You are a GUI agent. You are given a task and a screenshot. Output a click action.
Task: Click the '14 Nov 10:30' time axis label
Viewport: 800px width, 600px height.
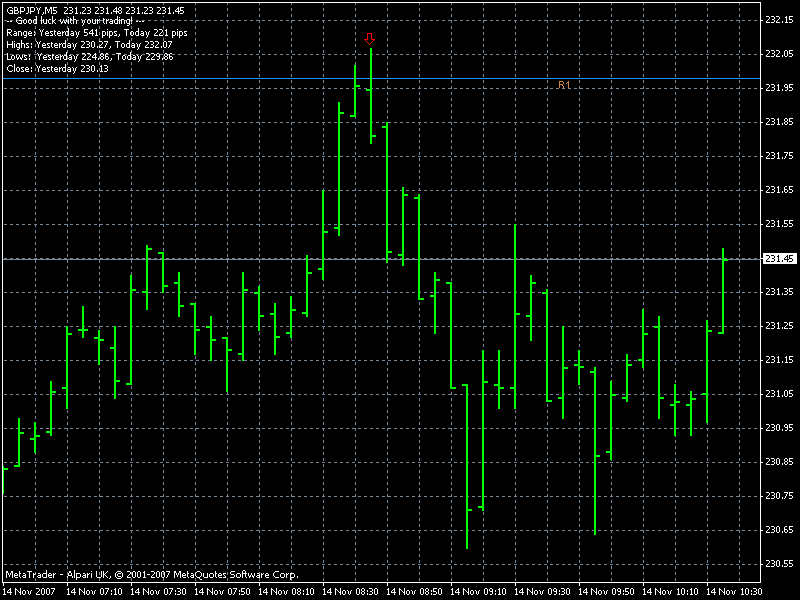click(734, 592)
